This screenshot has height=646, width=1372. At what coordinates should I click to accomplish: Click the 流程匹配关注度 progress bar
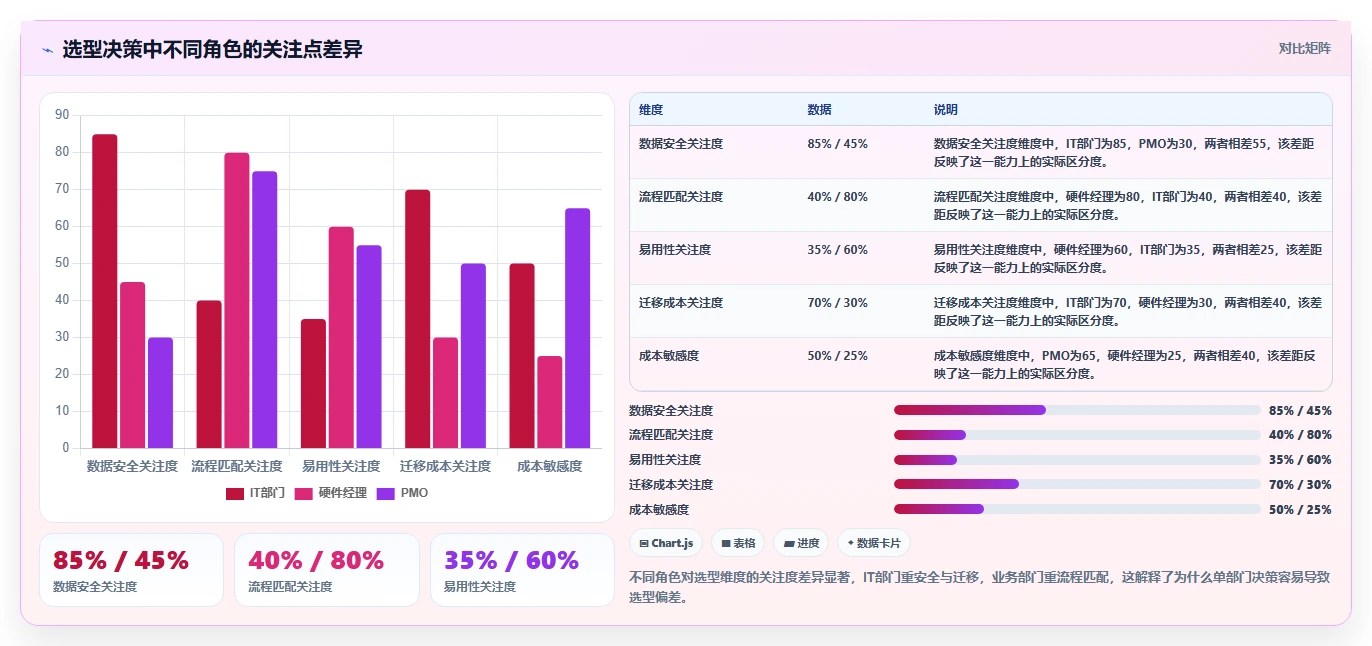pyautogui.click(x=1077, y=435)
